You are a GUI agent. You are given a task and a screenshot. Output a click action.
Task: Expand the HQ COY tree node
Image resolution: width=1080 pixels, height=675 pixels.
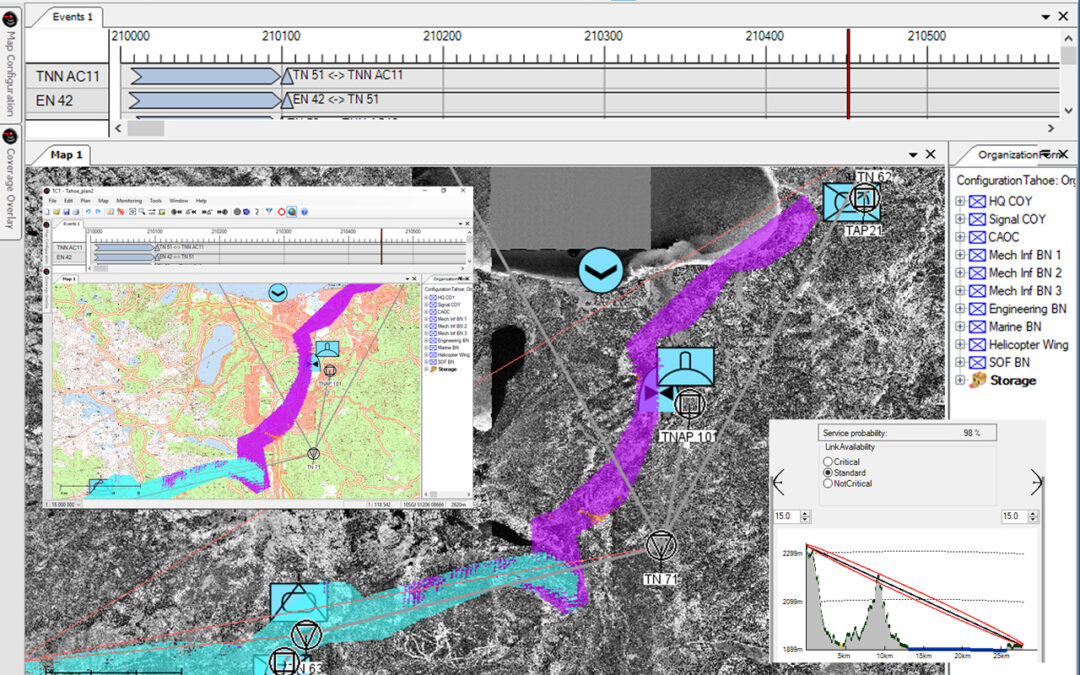[960, 201]
